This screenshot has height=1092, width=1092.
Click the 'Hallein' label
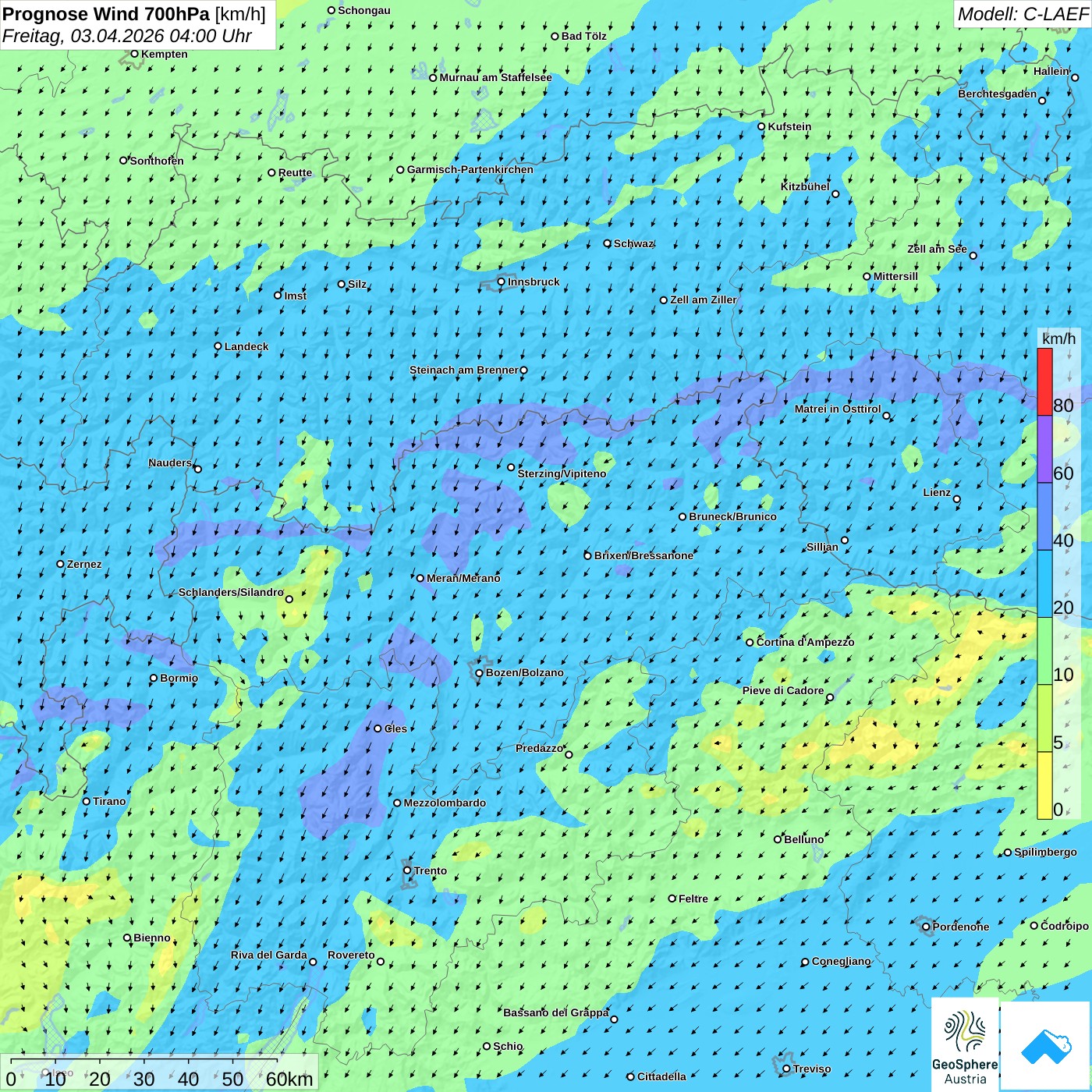(x=1051, y=71)
